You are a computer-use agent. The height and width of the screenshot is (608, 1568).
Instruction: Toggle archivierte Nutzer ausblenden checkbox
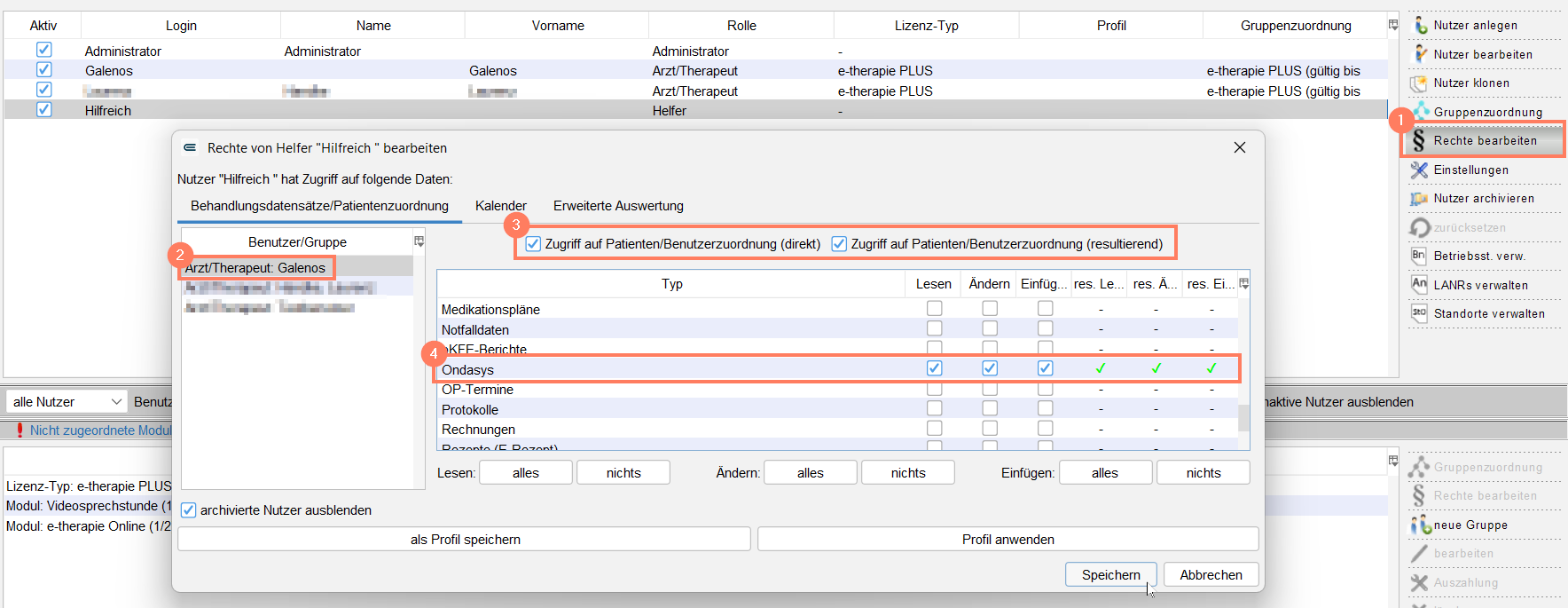coord(188,510)
